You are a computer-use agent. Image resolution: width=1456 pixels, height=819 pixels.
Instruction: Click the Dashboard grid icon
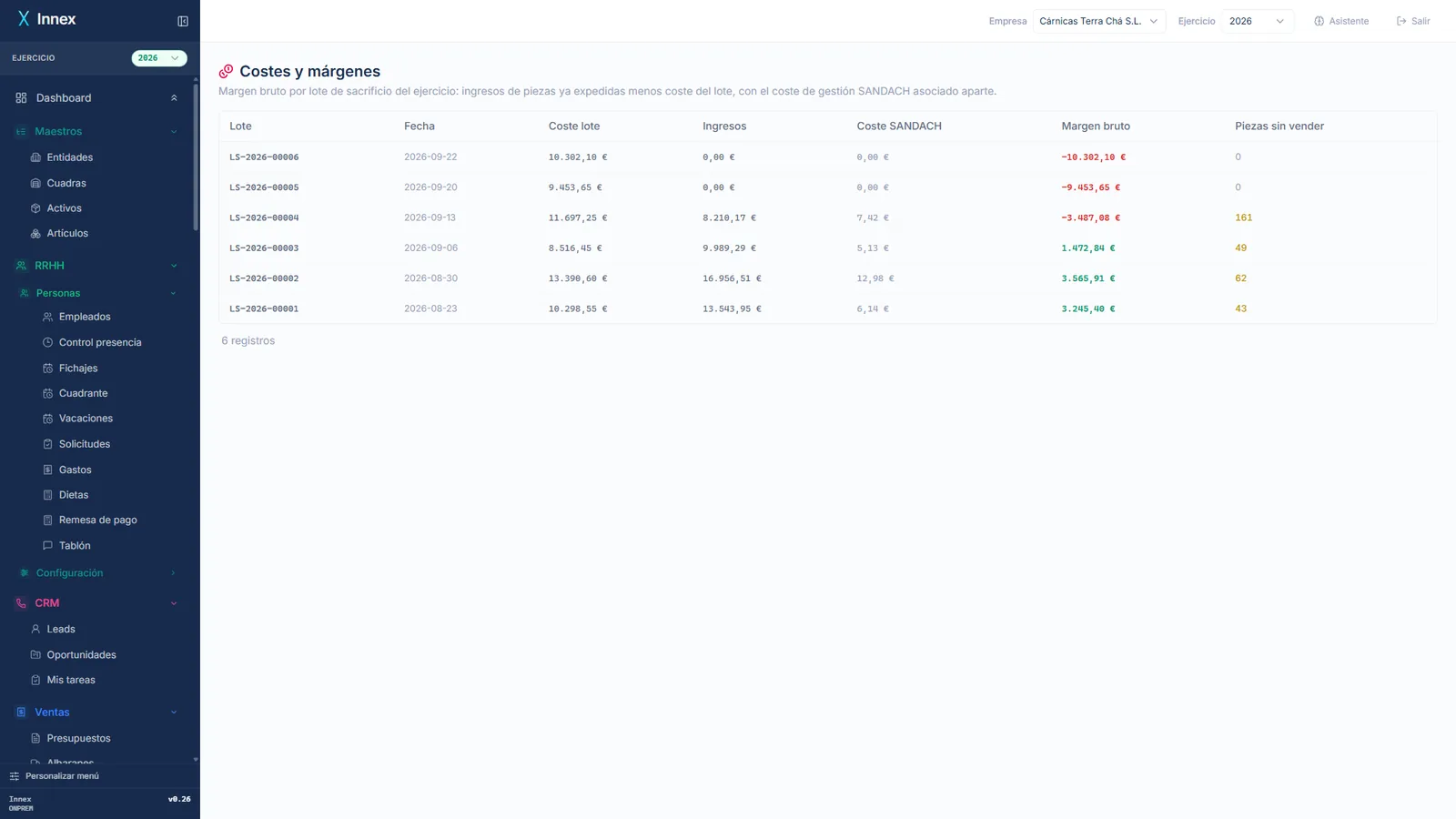(x=21, y=98)
